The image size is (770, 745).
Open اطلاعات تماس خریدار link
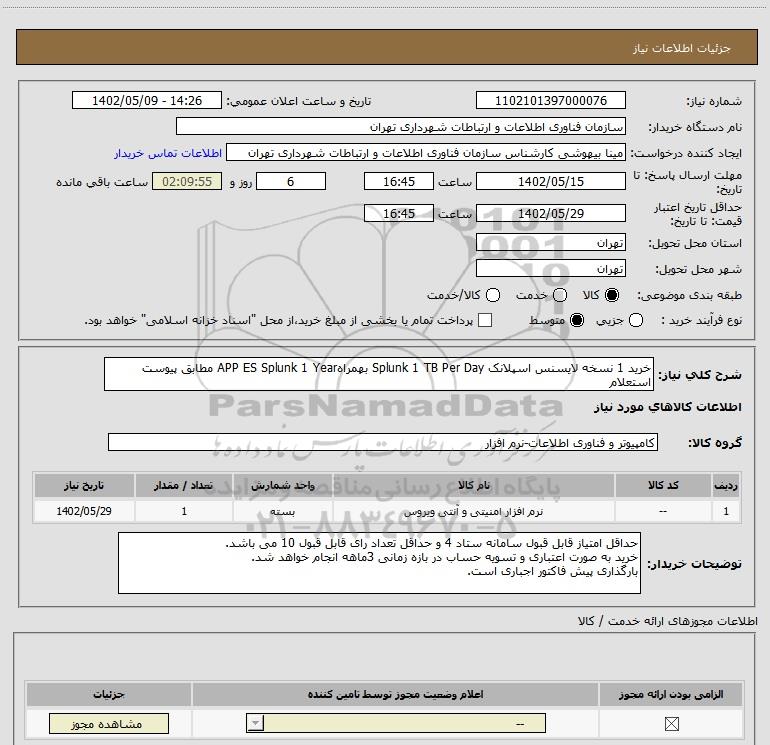point(168,153)
